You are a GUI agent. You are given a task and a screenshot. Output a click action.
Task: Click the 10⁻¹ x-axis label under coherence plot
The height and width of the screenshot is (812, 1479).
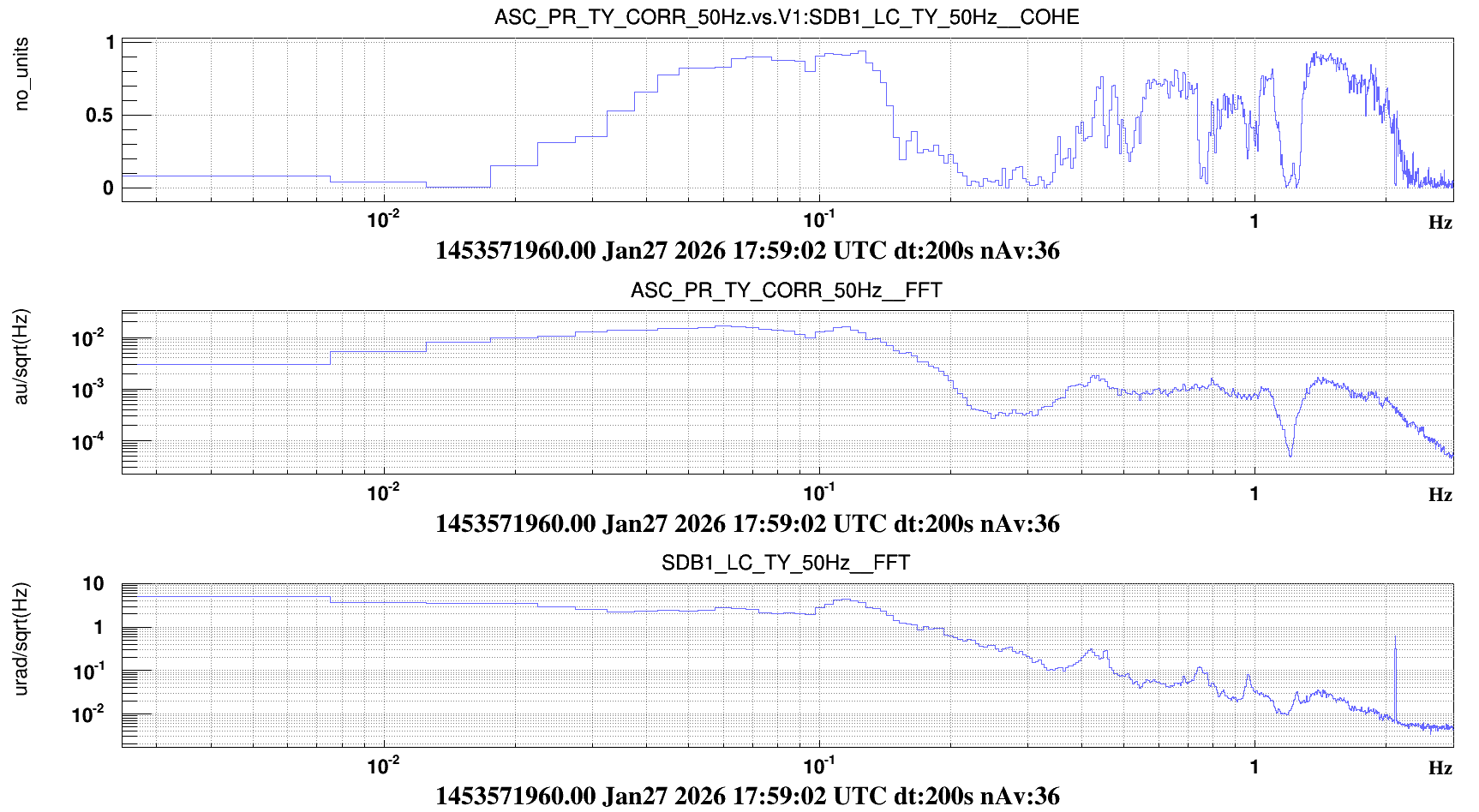tap(818, 220)
